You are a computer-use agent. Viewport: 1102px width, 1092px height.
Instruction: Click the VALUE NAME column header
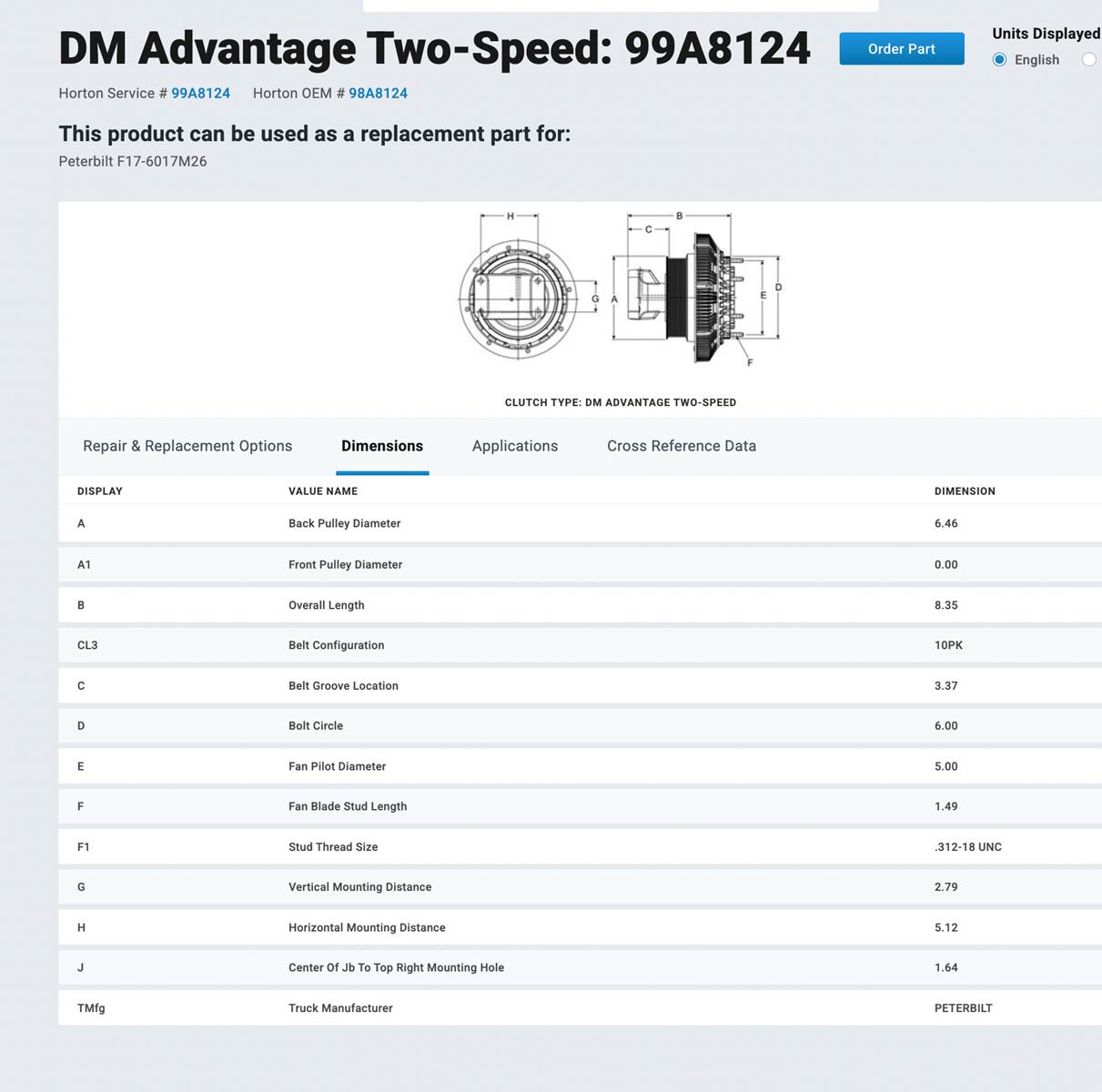point(323,491)
